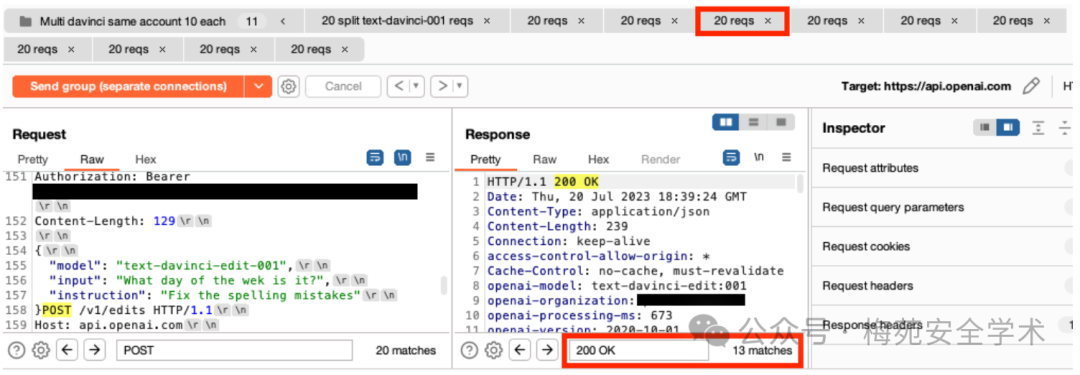This screenshot has height=375, width=1080.
Task: Click the Cache-Control response header line
Action: point(635,271)
